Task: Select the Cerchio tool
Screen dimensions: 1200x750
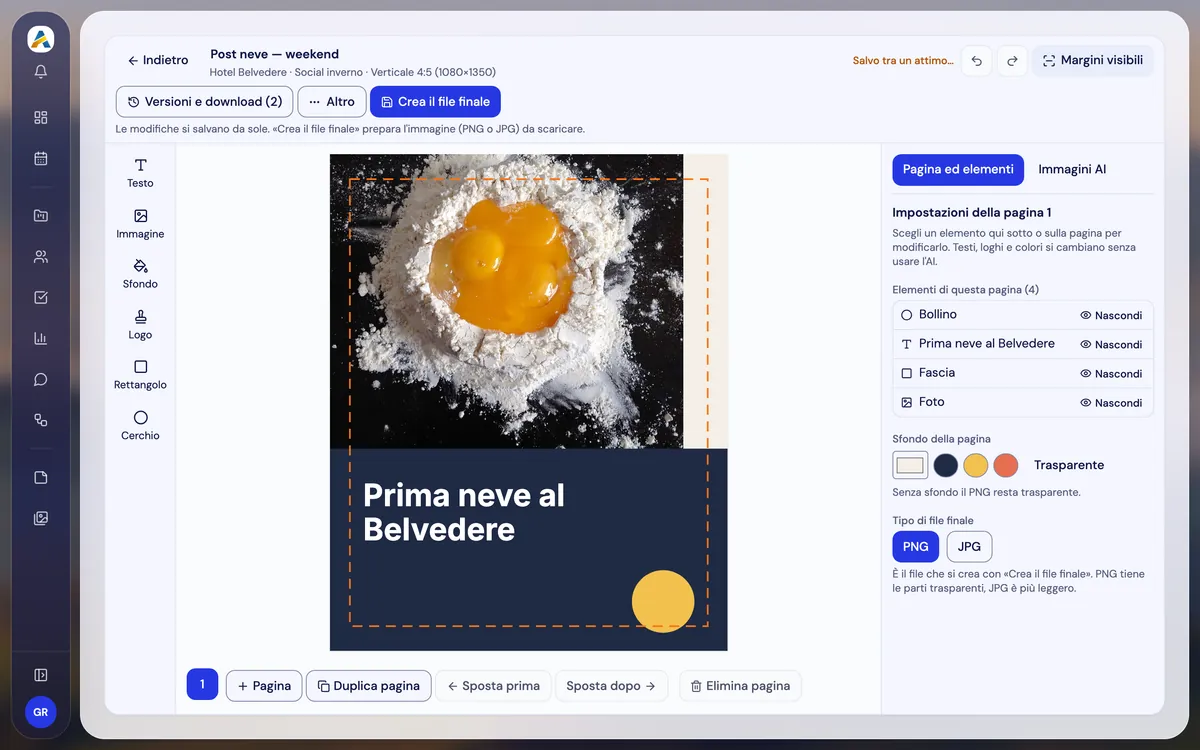Action: click(x=140, y=426)
